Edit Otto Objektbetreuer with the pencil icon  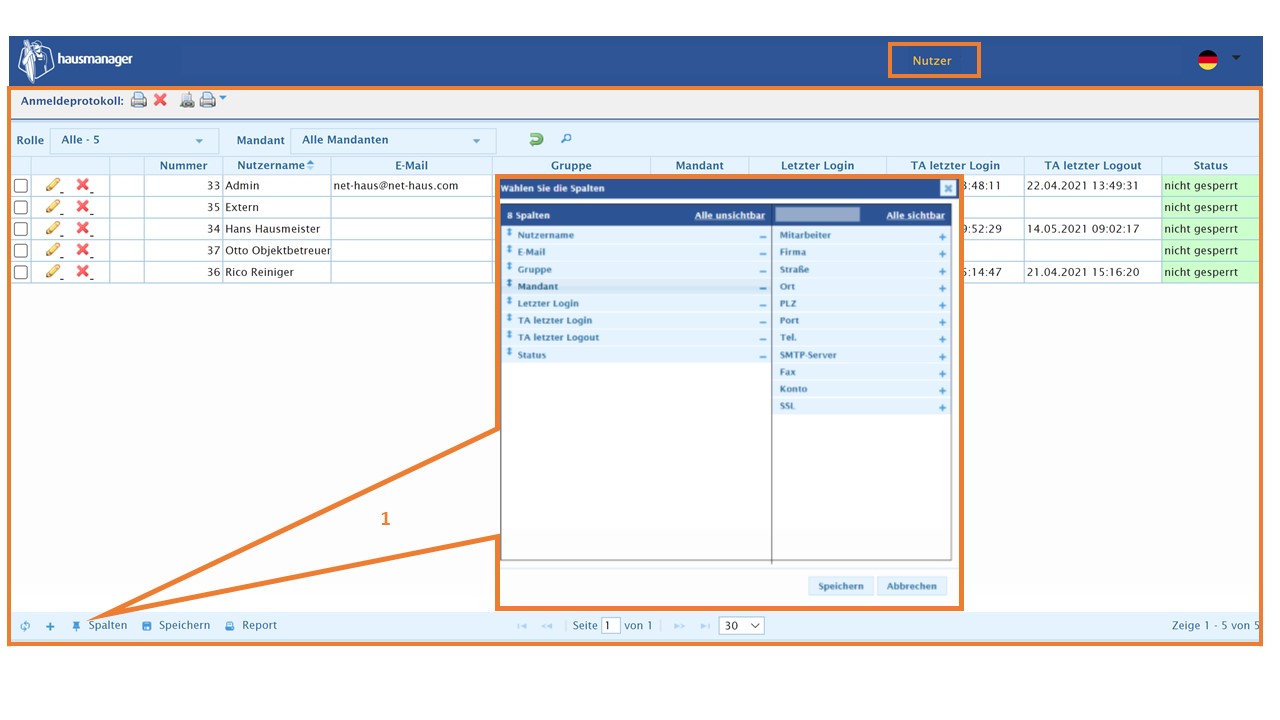coord(53,250)
